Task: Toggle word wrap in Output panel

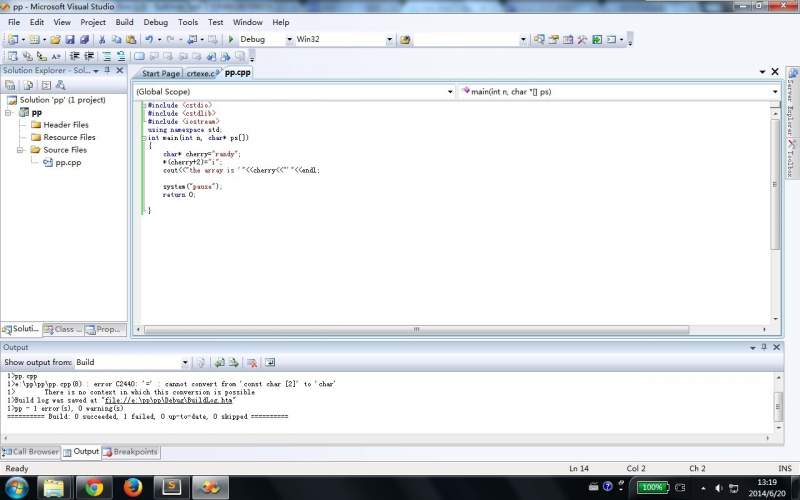Action: tap(270, 362)
